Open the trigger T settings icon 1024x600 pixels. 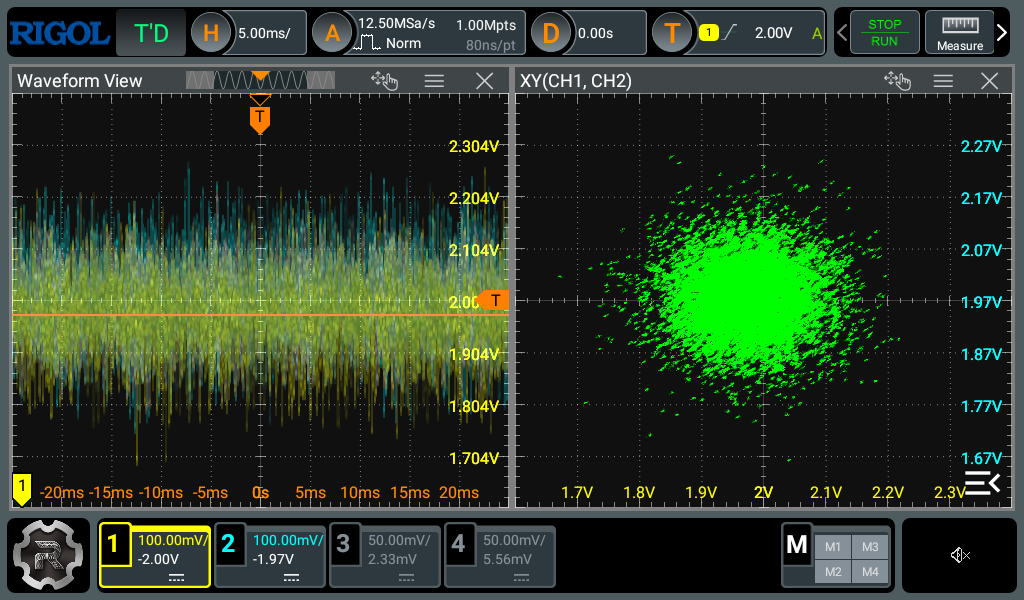point(672,33)
